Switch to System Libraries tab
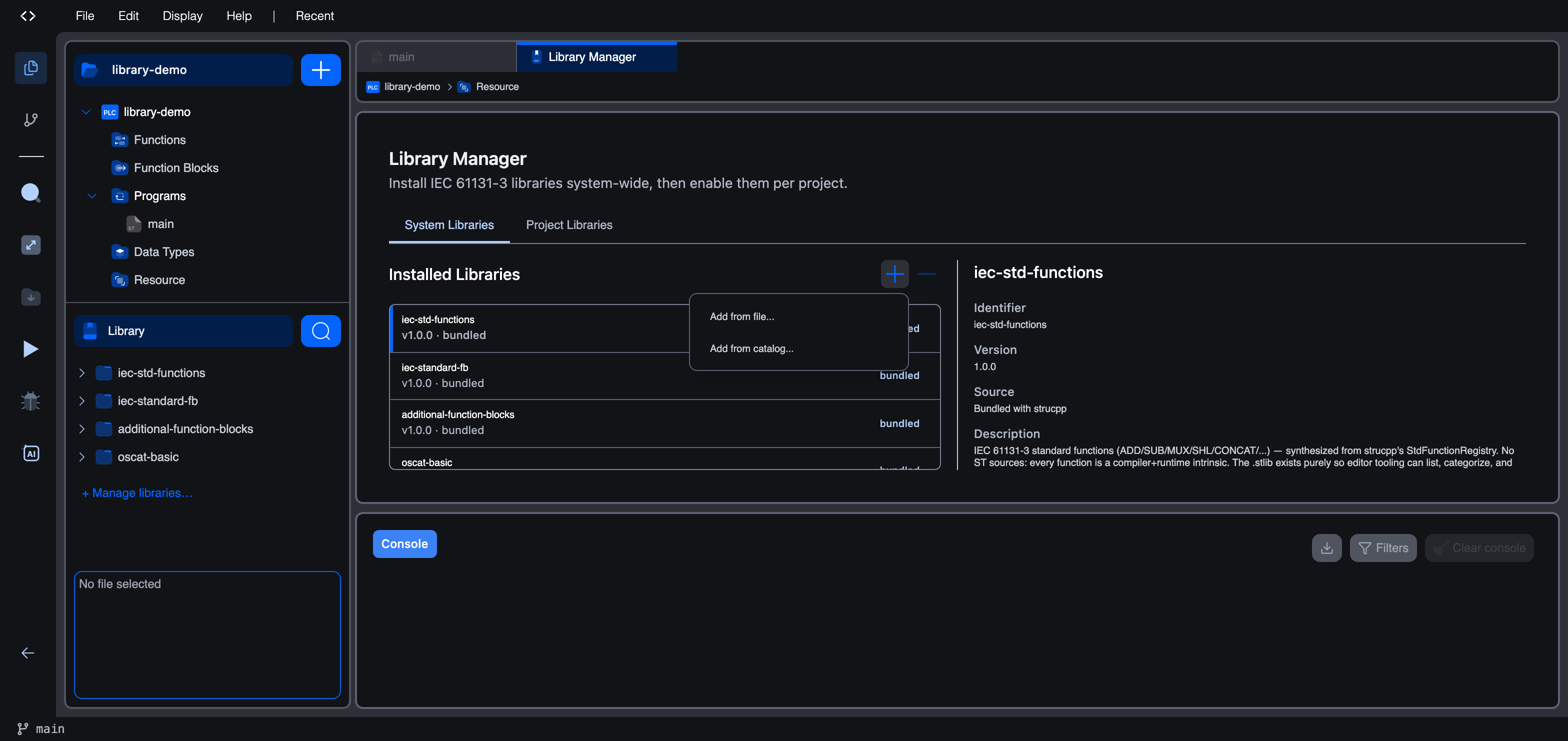Viewport: 1568px width, 741px height. point(449,224)
